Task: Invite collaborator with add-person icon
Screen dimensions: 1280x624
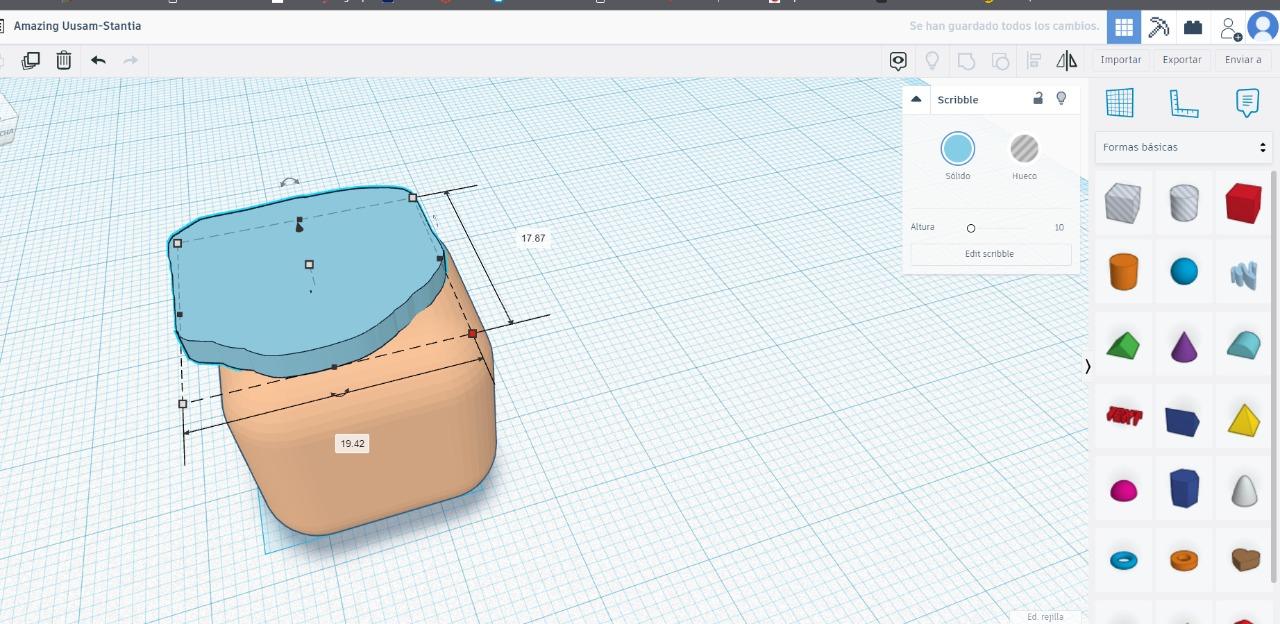Action: 1230,28
